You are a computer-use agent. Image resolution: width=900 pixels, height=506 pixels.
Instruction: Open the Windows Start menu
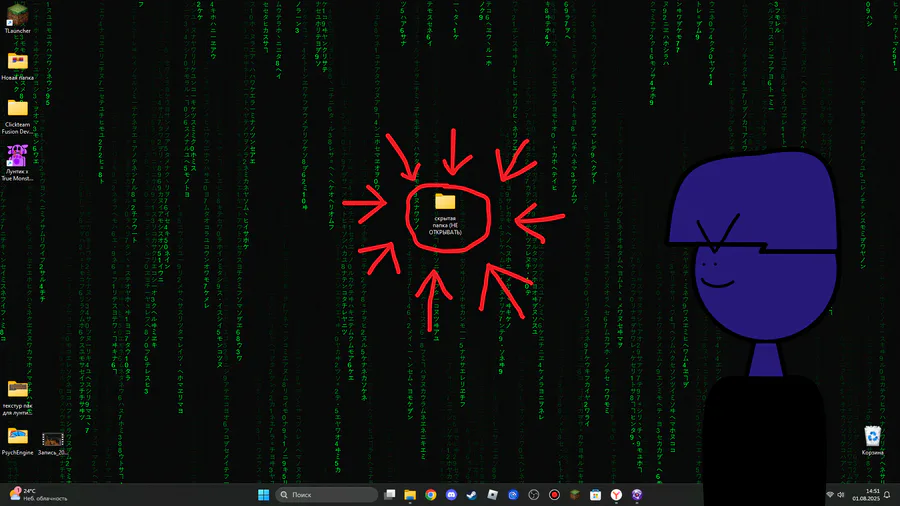click(x=263, y=495)
